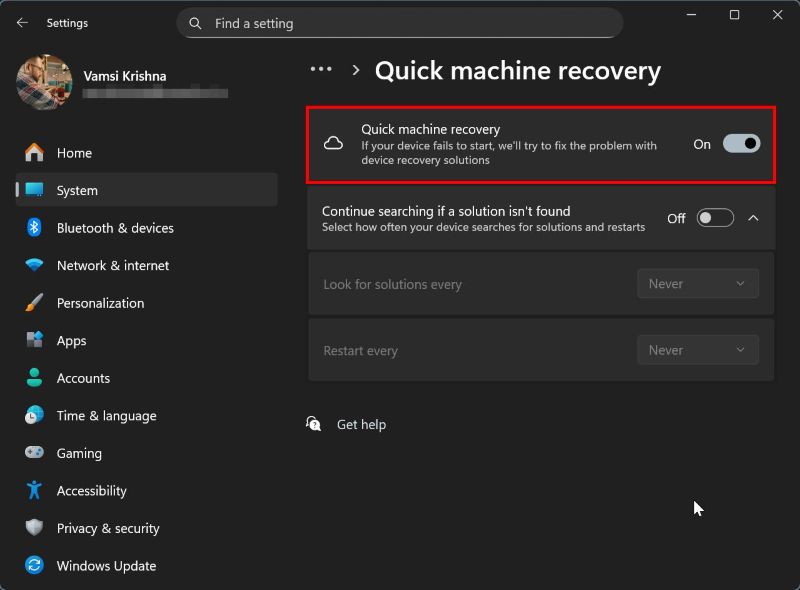Viewport: 800px width, 590px height.
Task: Click the Gaming controller icon
Action: [35, 453]
